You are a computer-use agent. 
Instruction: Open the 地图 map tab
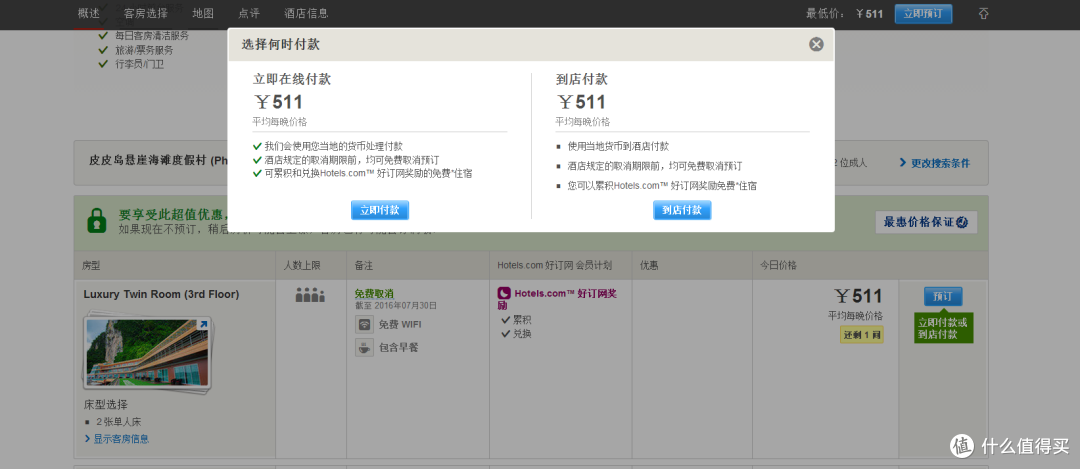click(203, 13)
